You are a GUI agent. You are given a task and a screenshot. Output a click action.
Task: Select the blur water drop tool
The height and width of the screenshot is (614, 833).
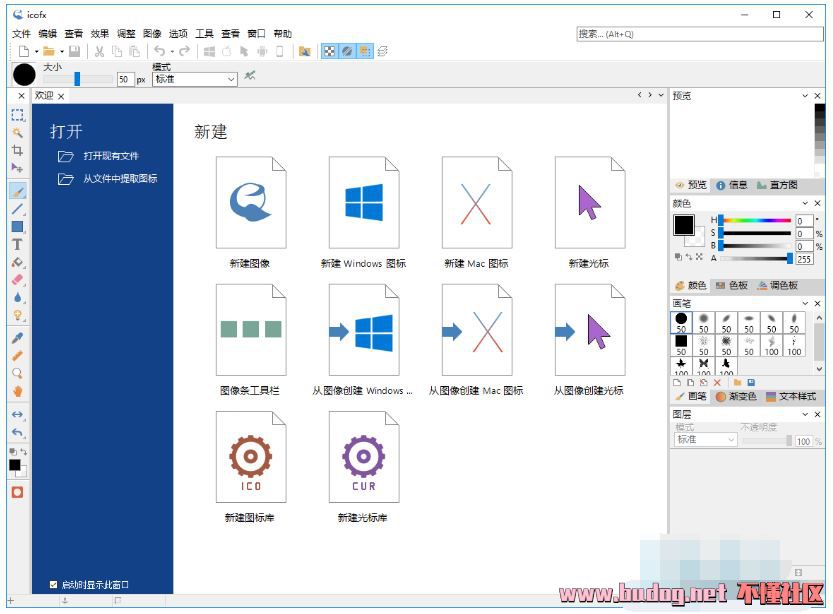[18, 297]
